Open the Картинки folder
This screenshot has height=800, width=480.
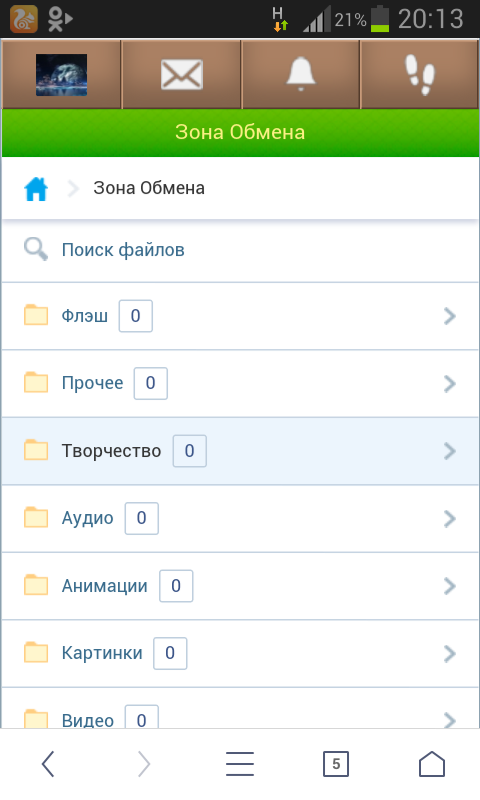tap(240, 653)
